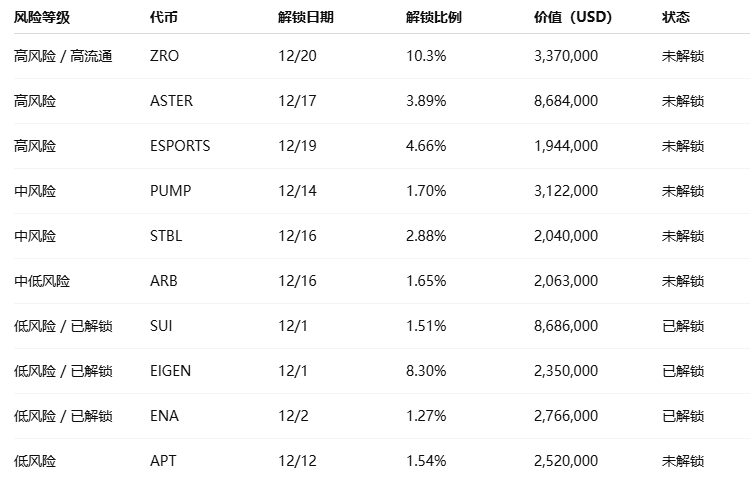Click the 价值 (USD) column header
The image size is (750, 497).
point(573,18)
